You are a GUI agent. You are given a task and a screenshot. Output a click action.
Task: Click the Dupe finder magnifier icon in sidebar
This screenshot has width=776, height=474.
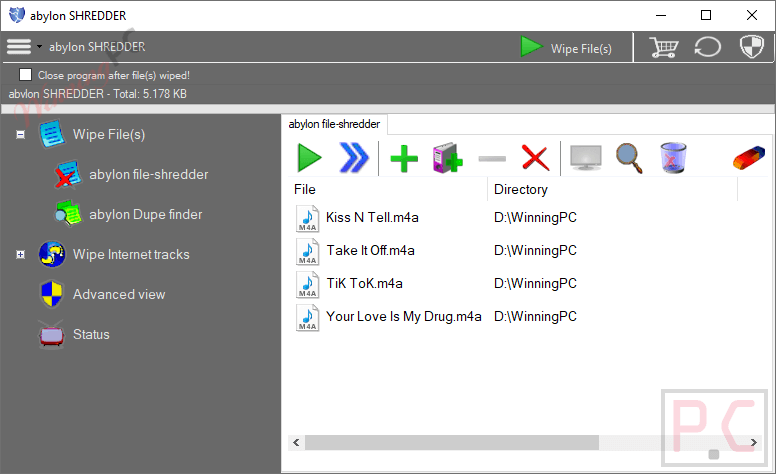(x=68, y=214)
